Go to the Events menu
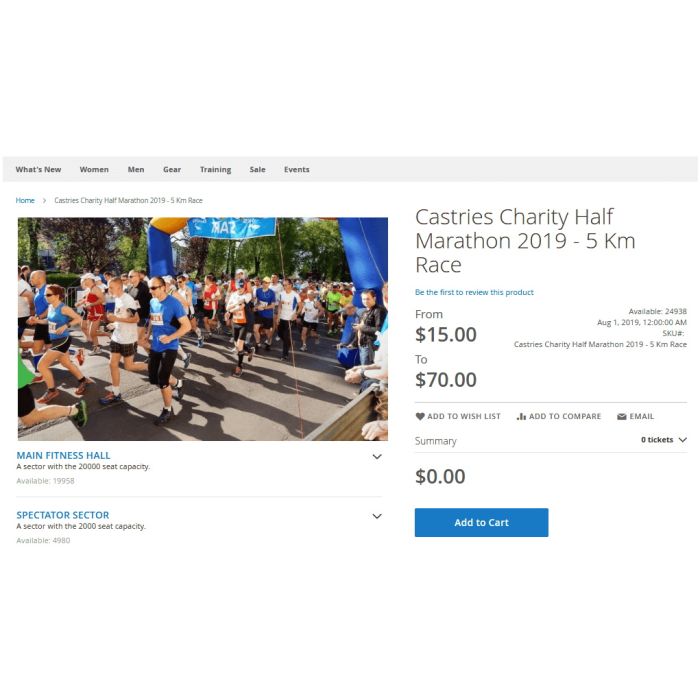This screenshot has width=700, height=700. [x=296, y=170]
